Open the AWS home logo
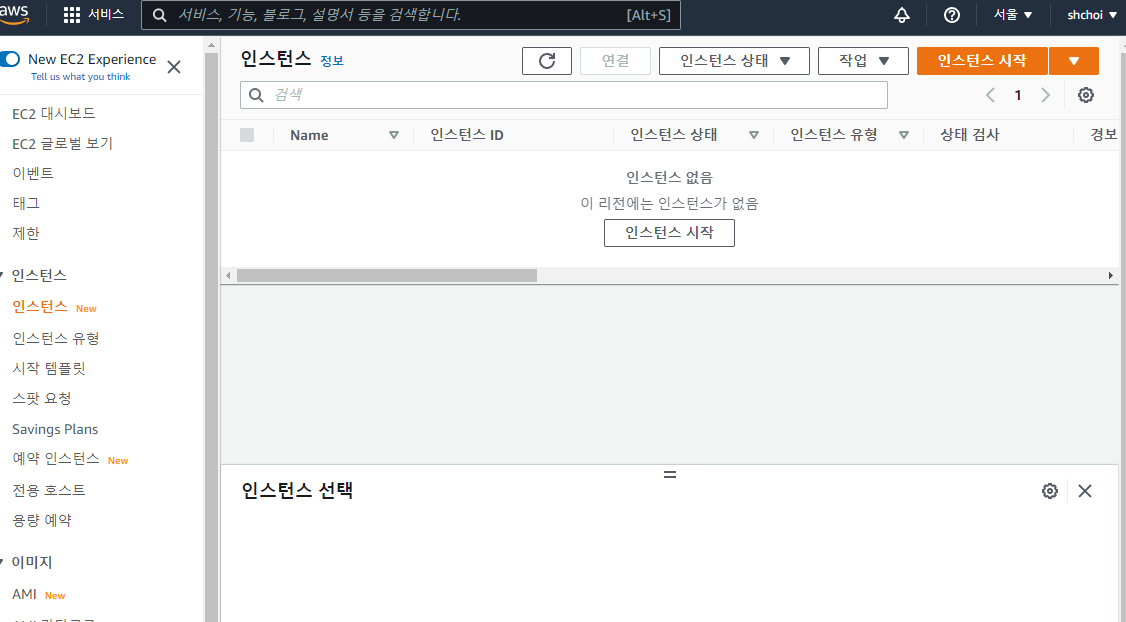 tap(14, 14)
